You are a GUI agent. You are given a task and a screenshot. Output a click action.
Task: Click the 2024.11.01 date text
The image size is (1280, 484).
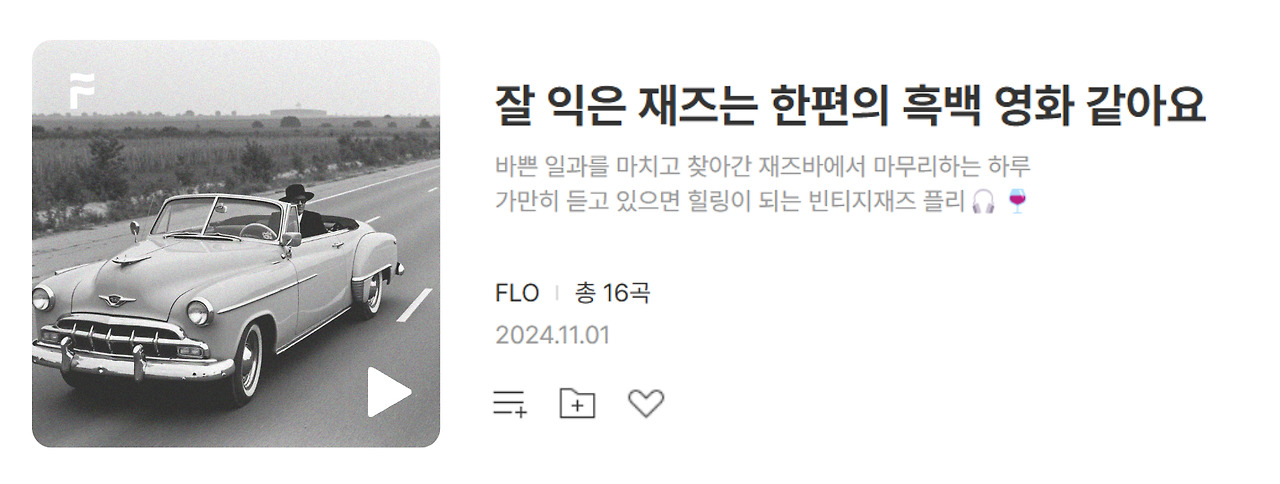(552, 335)
